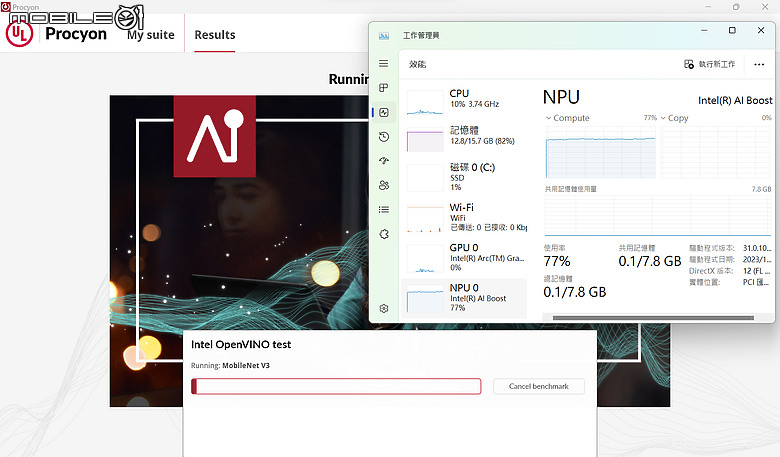The image size is (780, 457).
Task: Select the memory 12.8/15.7 GB entry
Action: (x=466, y=138)
